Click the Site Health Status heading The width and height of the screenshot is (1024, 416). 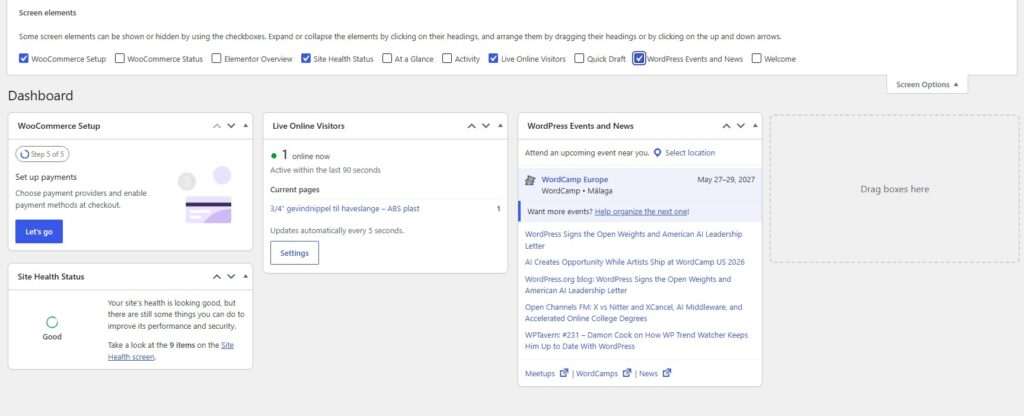click(51, 277)
